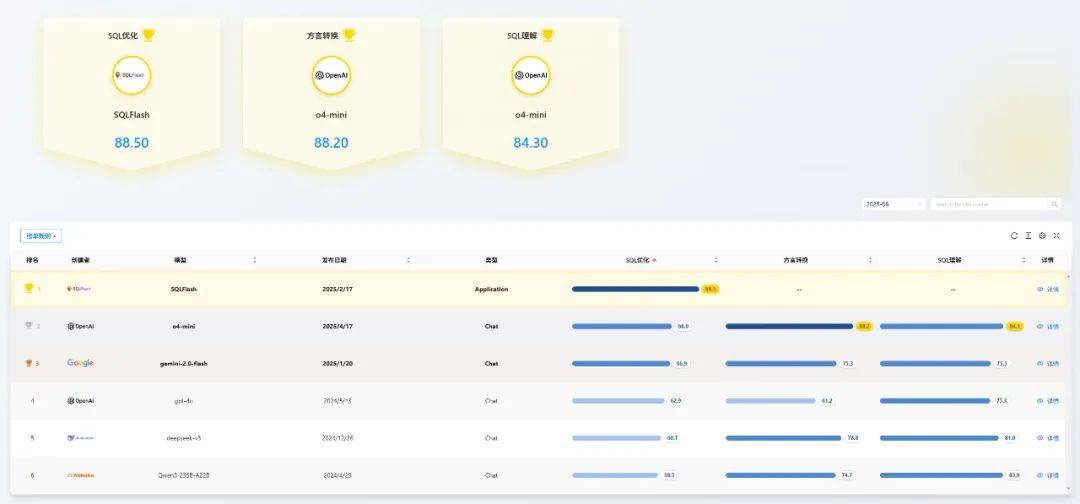
Task: Click the fullscreen expand icon above the table
Action: pos(1057,235)
